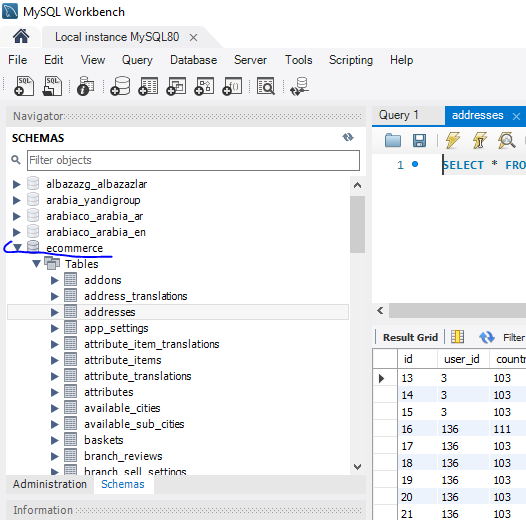
Task: Expand the addons table node
Action: click(55, 280)
